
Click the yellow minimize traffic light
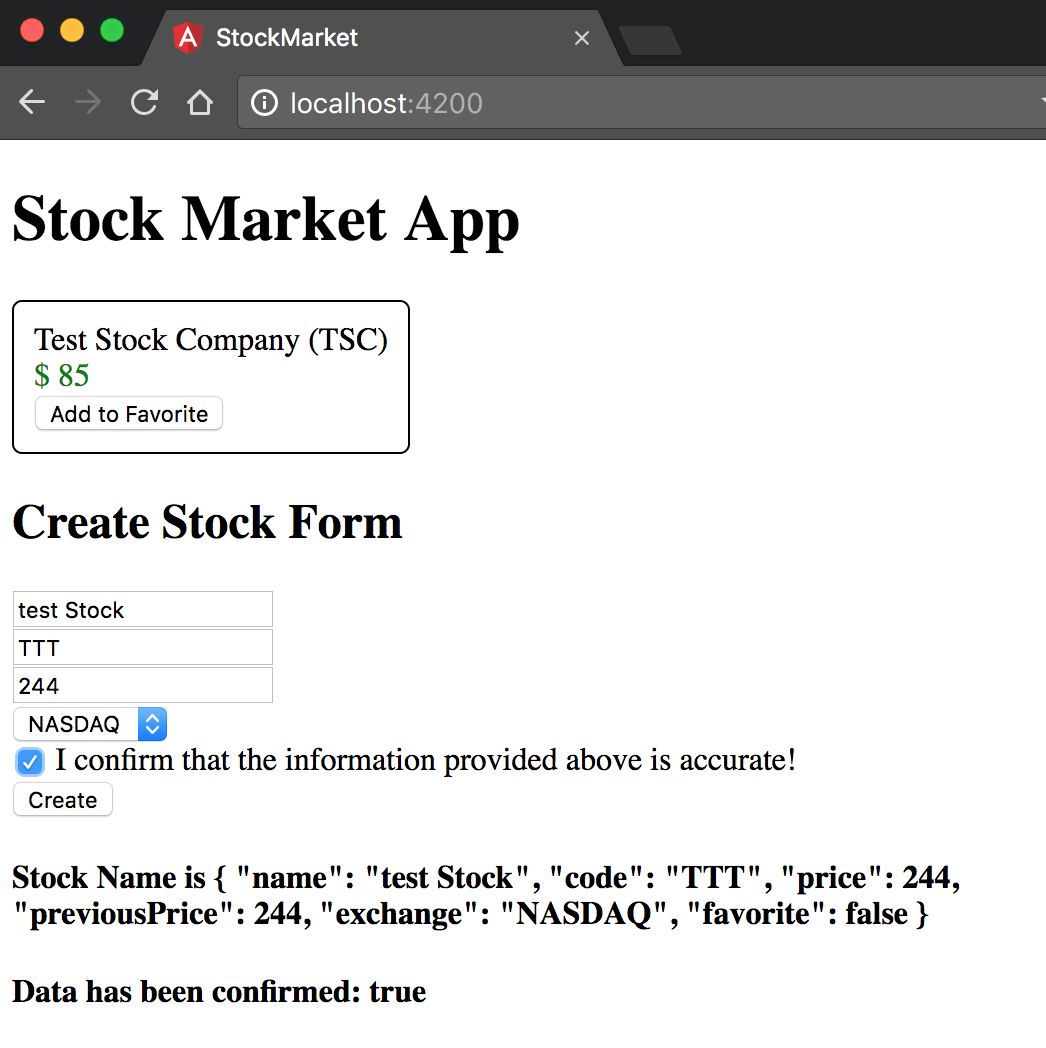70,30
